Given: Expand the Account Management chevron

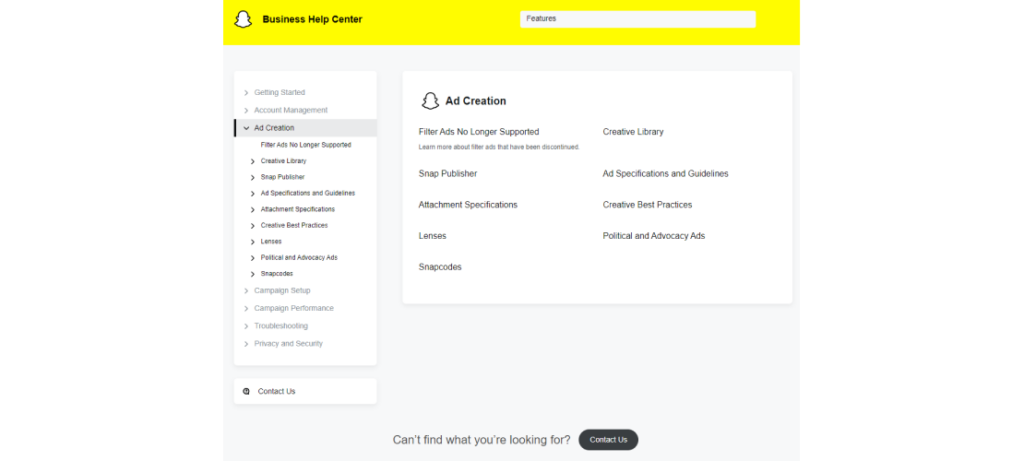Looking at the screenshot, I should (246, 110).
